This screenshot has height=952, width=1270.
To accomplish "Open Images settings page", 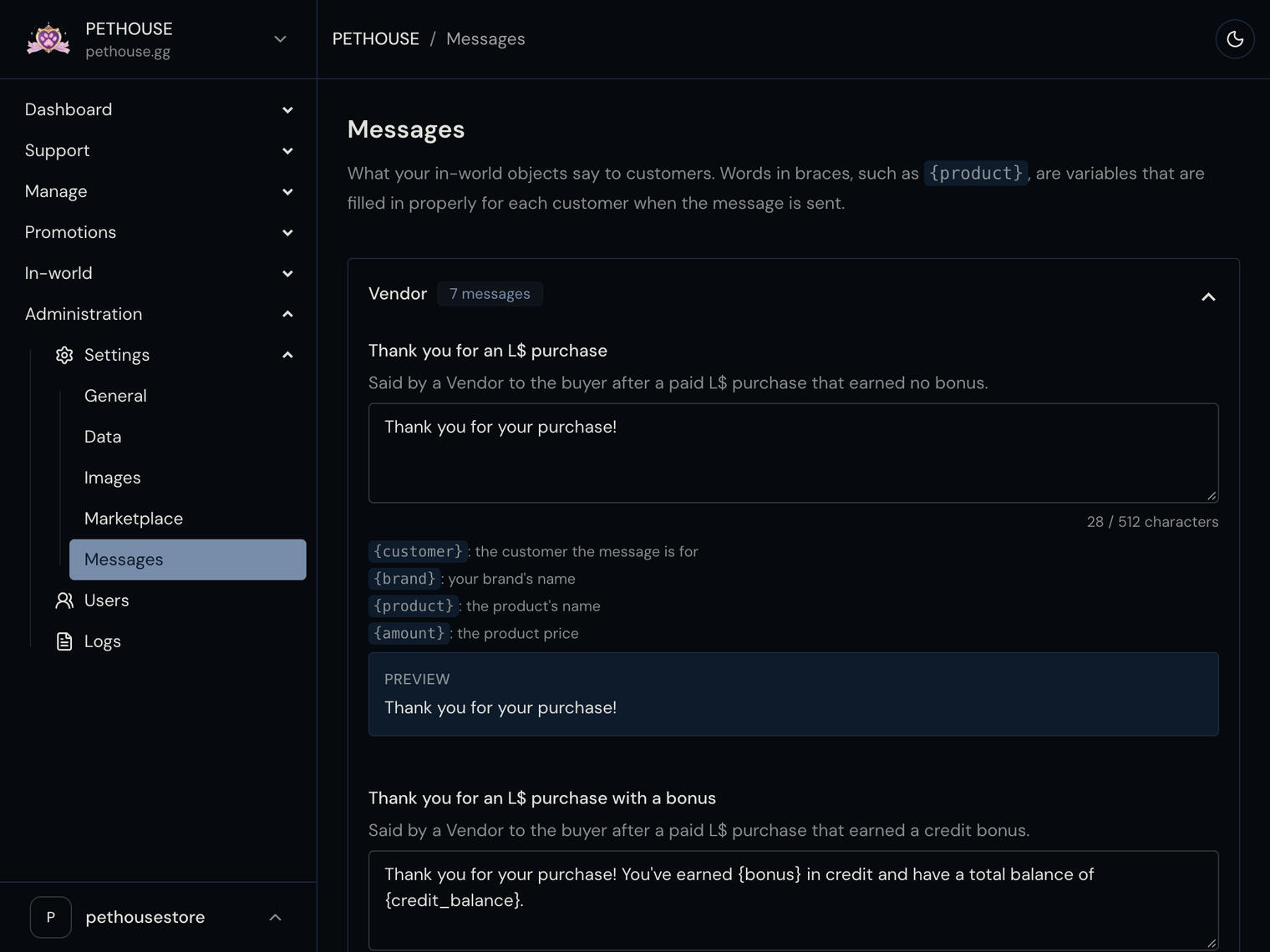I will point(113,478).
